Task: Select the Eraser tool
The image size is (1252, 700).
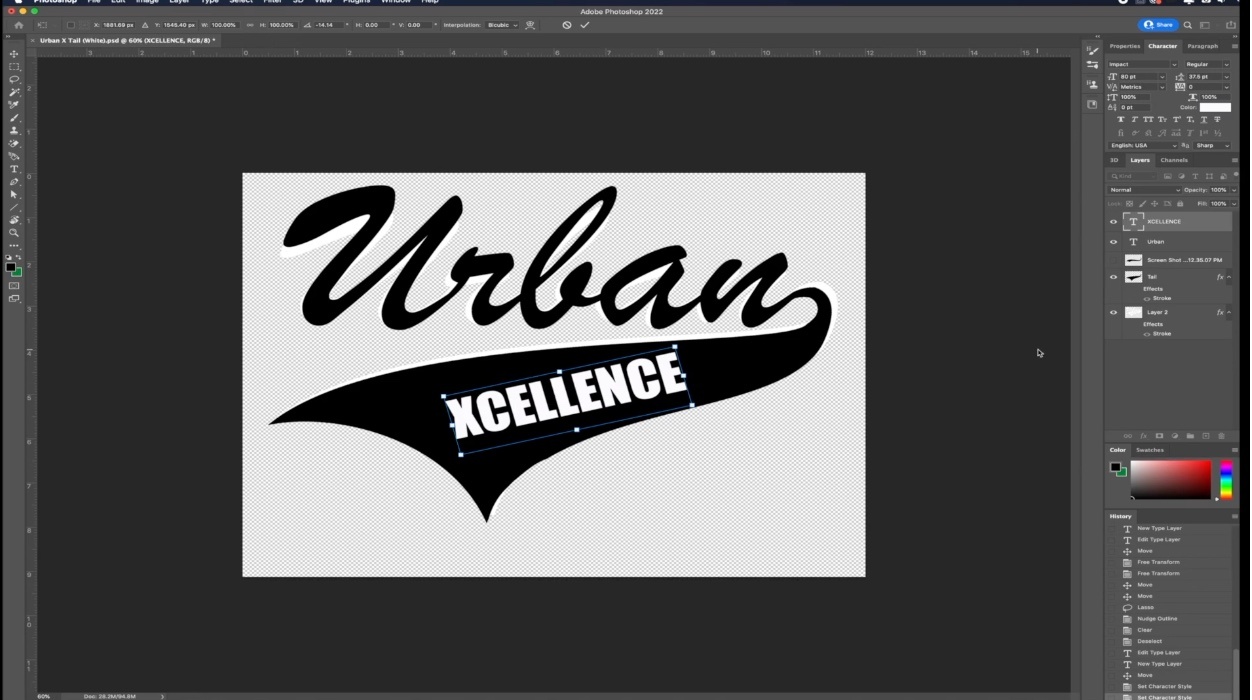Action: [x=14, y=144]
